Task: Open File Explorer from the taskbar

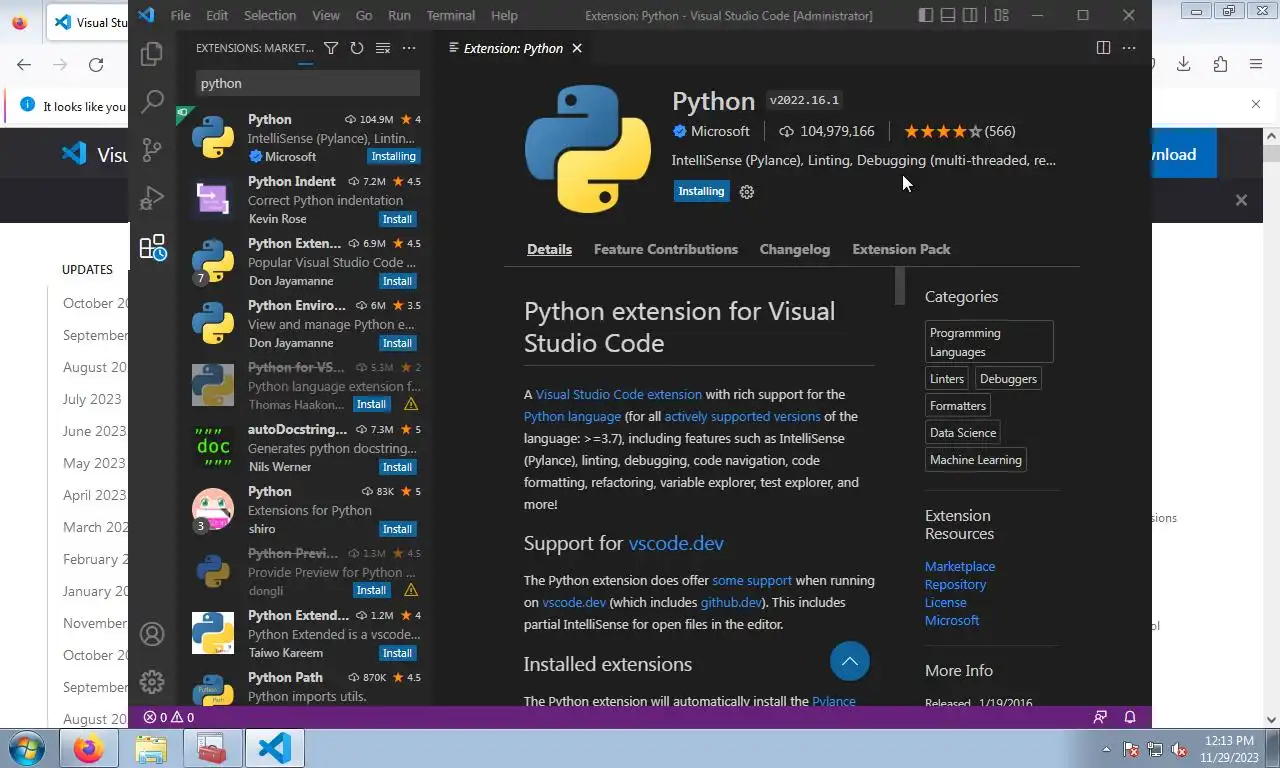Action: point(151,748)
